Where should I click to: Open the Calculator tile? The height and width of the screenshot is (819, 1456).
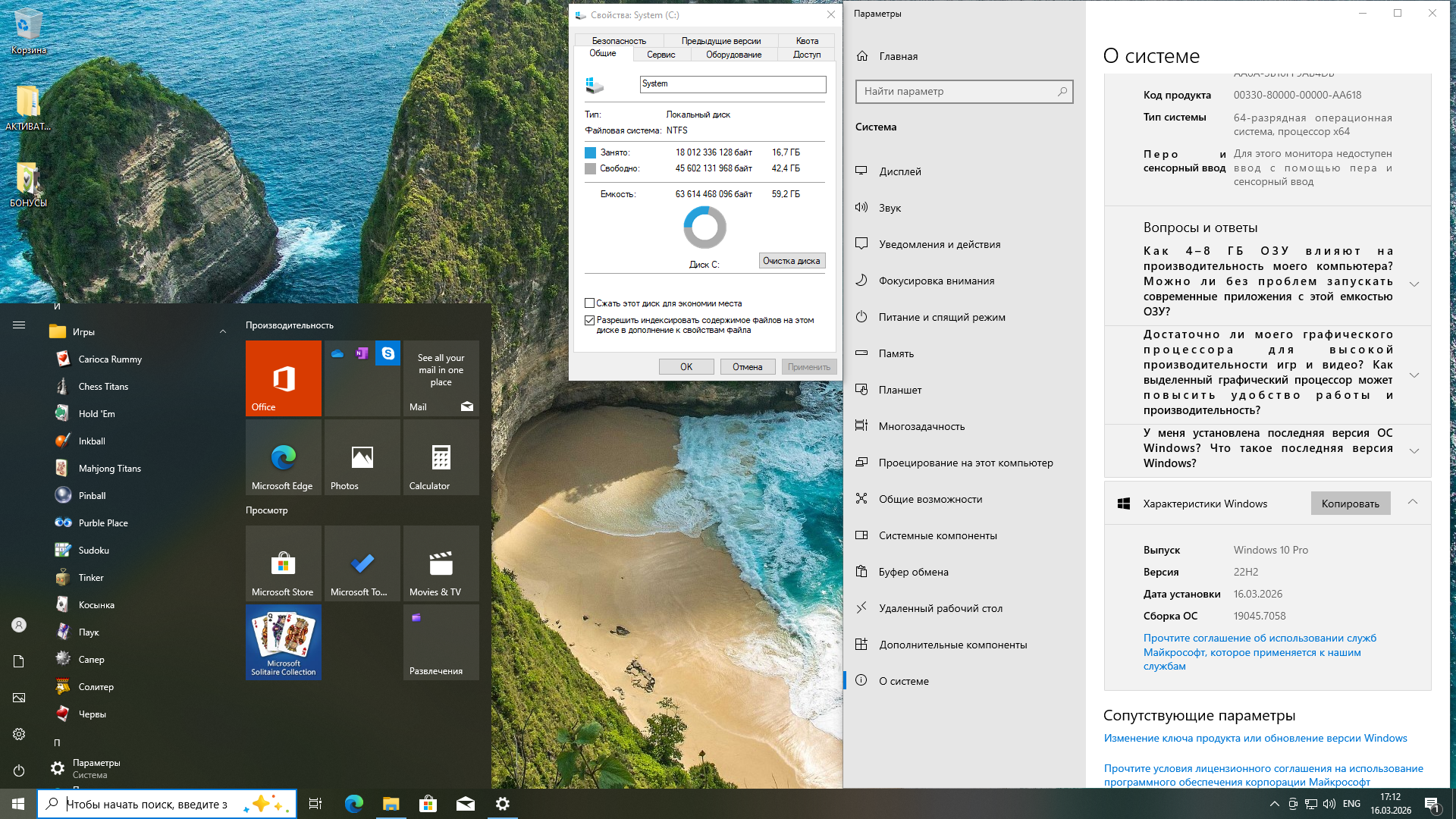(x=441, y=457)
